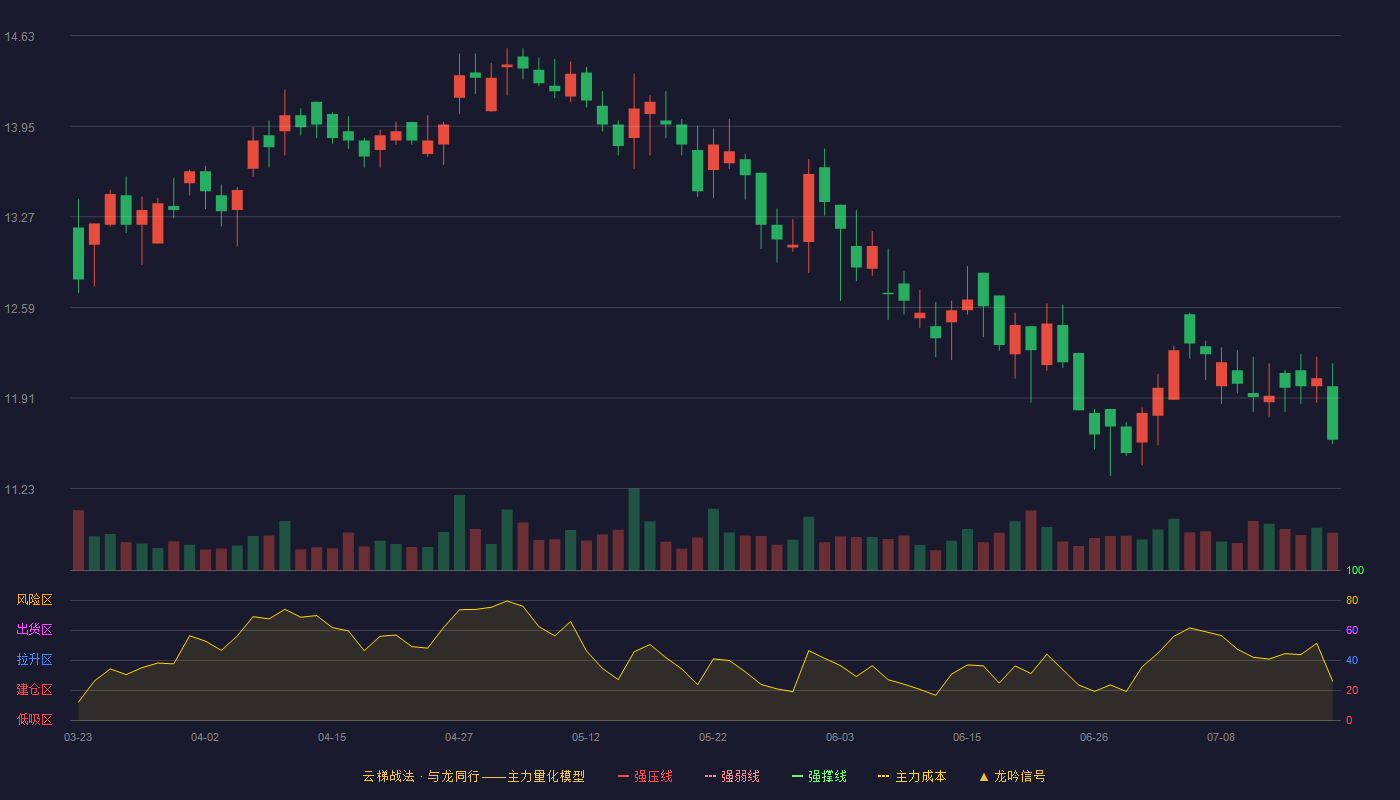Screen dimensions: 1400x800
Task: Select the 出货区 zone label
Action: (x=34, y=630)
